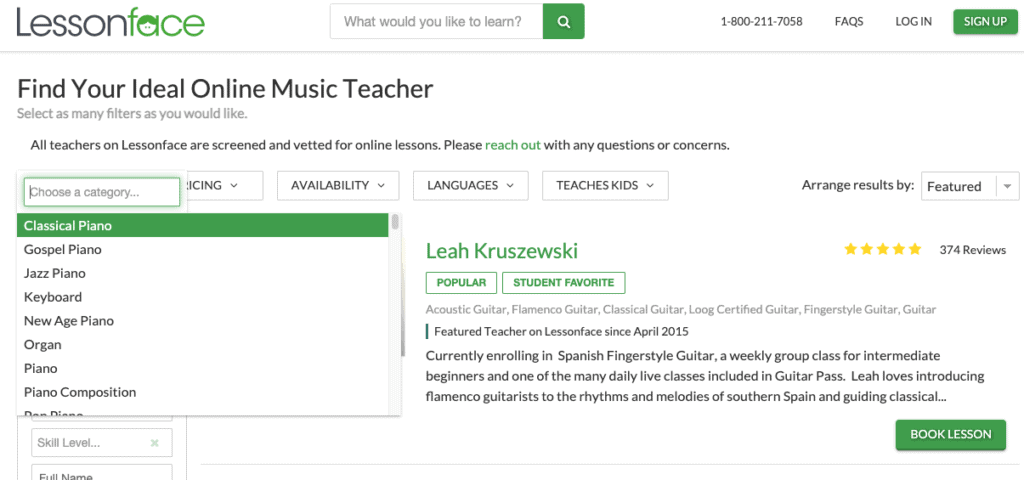Select Gospel Piano from category list

coord(202,249)
